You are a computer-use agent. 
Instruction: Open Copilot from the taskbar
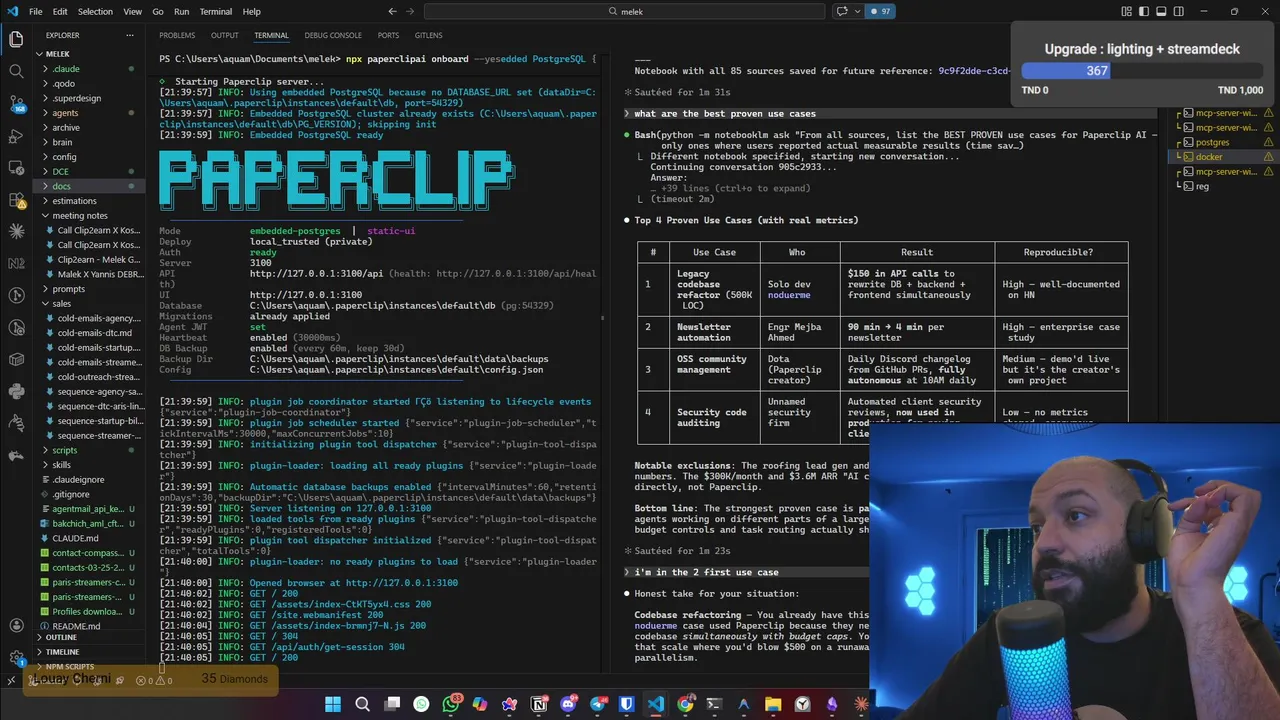480,704
